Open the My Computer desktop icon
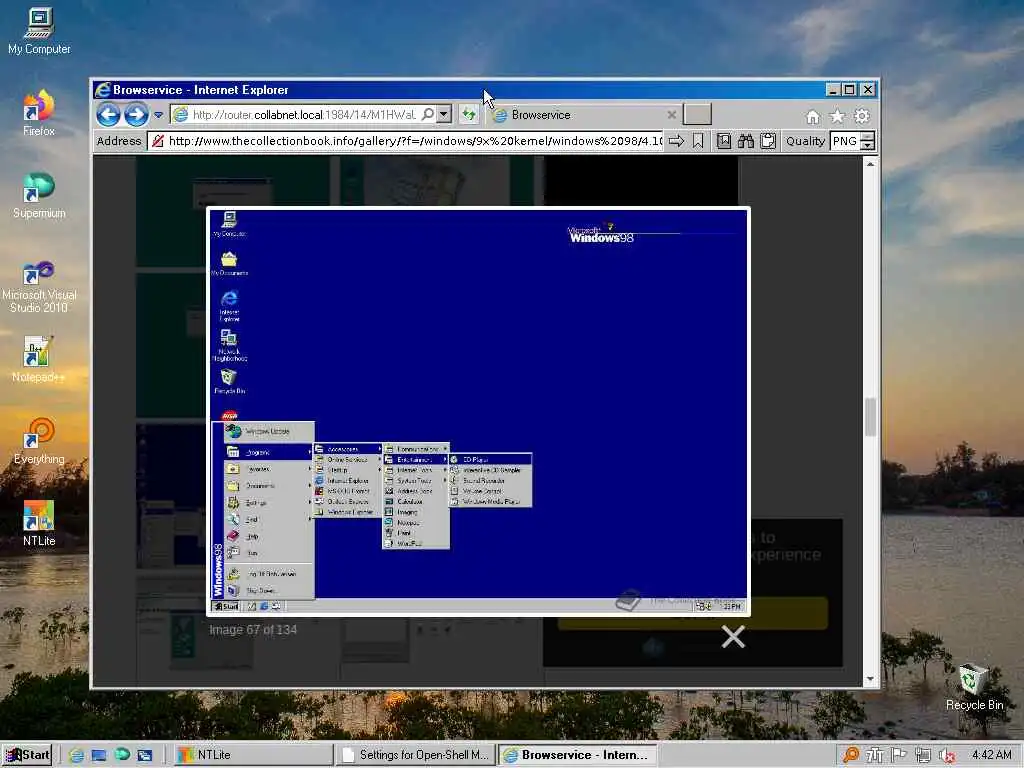 click(x=39, y=31)
